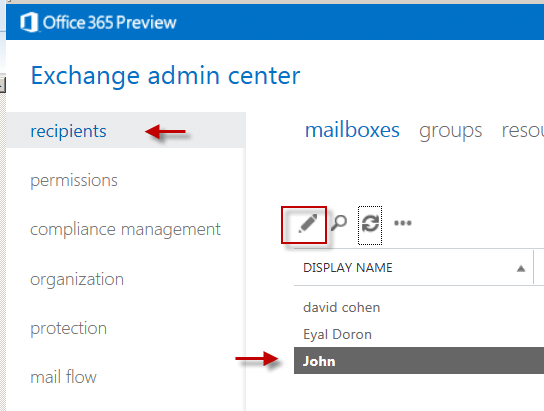Image resolution: width=544 pixels, height=411 pixels.
Task: Sort using the Display Name arrow
Action: pyautogui.click(x=520, y=268)
